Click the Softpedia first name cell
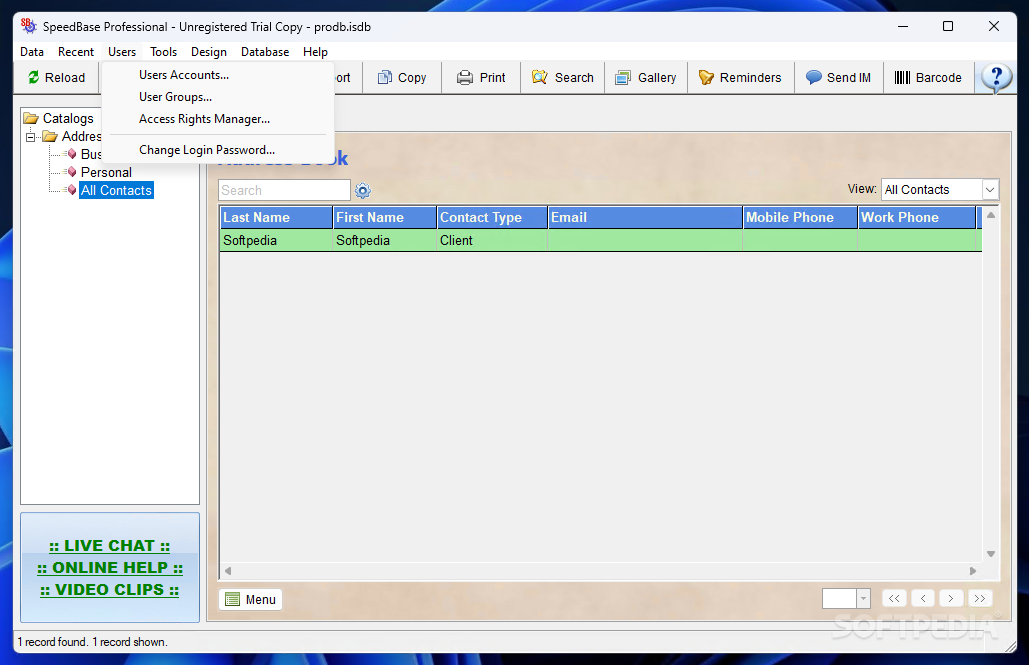 point(385,240)
